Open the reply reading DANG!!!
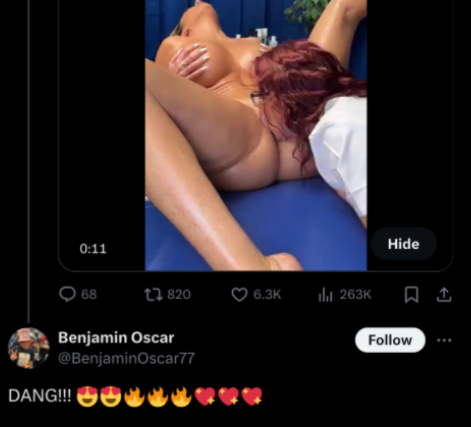Viewport: 471px width, 427px height. pos(135,396)
